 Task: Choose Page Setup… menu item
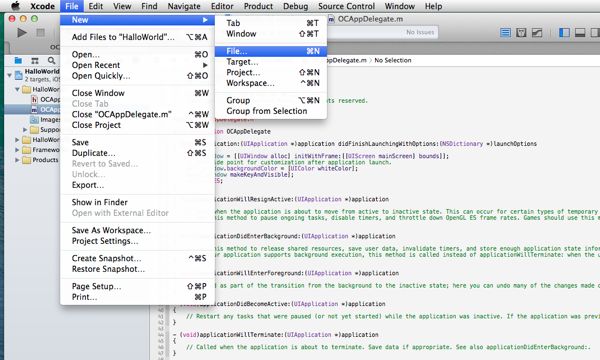point(137,286)
